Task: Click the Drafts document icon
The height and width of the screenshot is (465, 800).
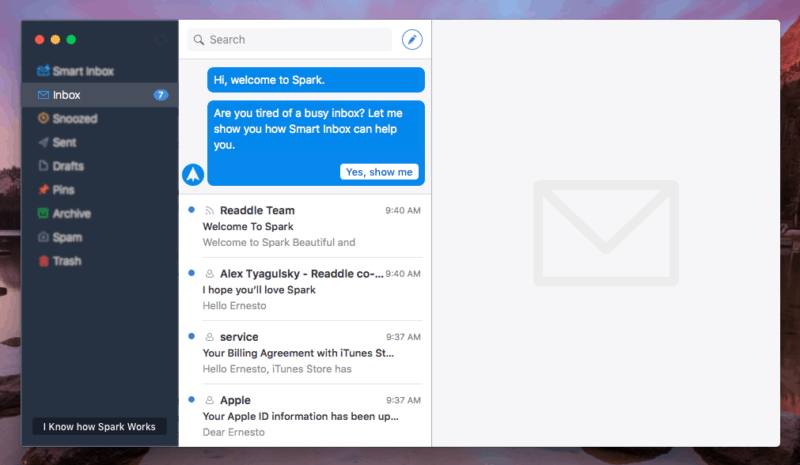Action: [x=43, y=165]
